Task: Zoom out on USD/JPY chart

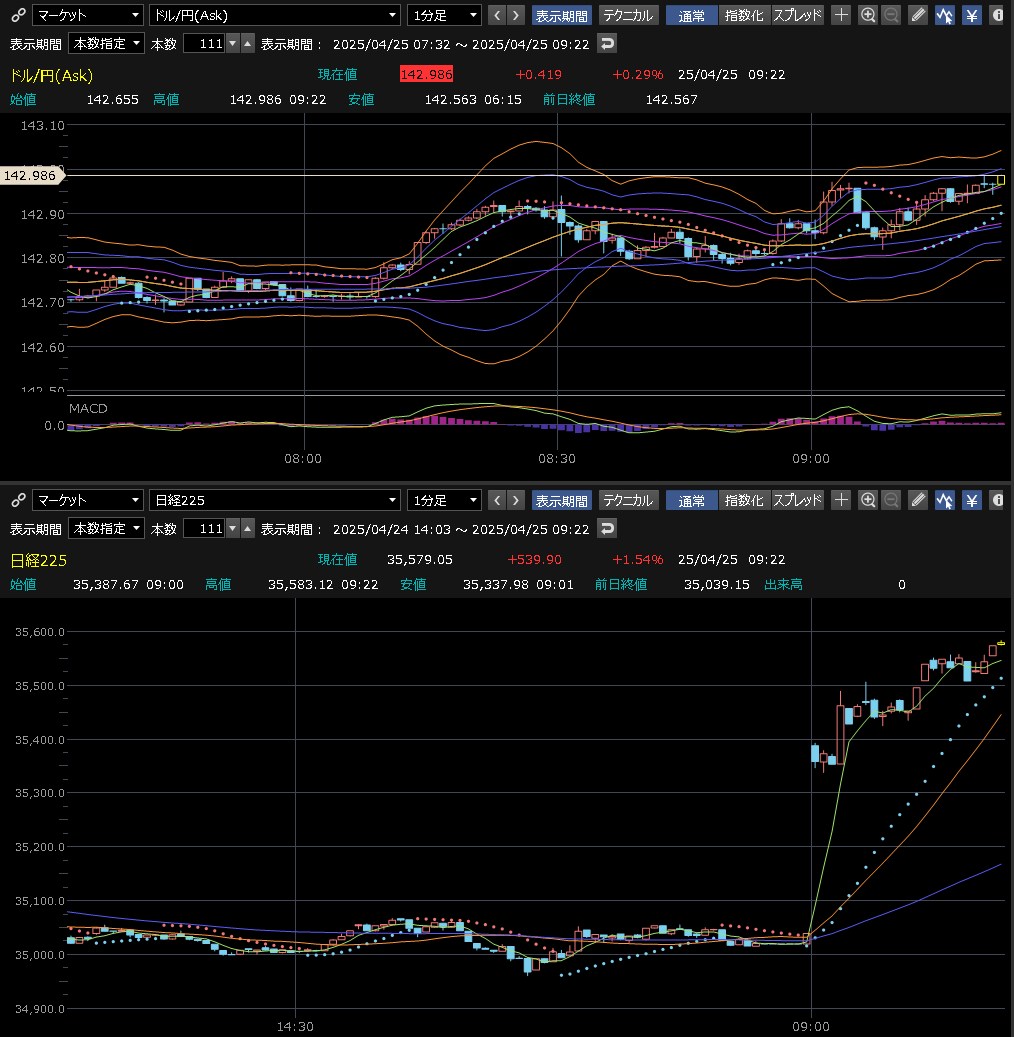Action: pyautogui.click(x=891, y=15)
